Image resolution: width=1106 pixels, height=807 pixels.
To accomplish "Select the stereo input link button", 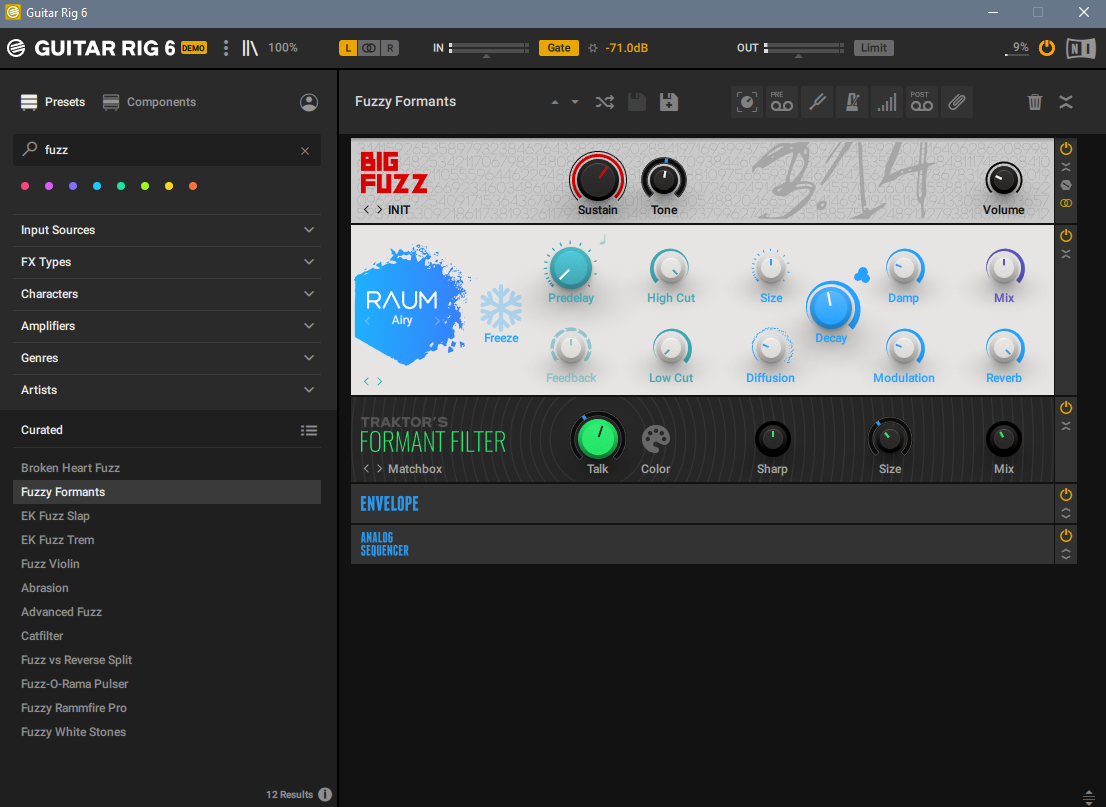I will 369,48.
